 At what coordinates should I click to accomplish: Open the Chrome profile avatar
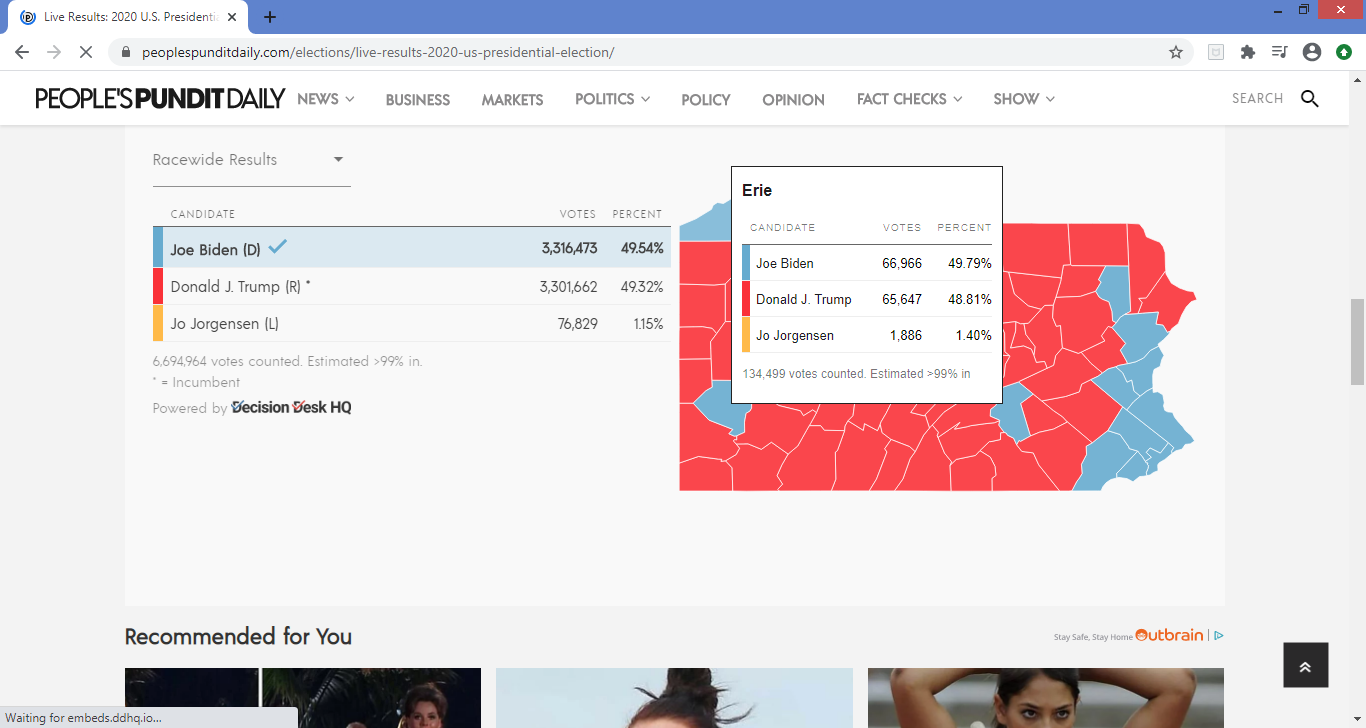click(1312, 52)
